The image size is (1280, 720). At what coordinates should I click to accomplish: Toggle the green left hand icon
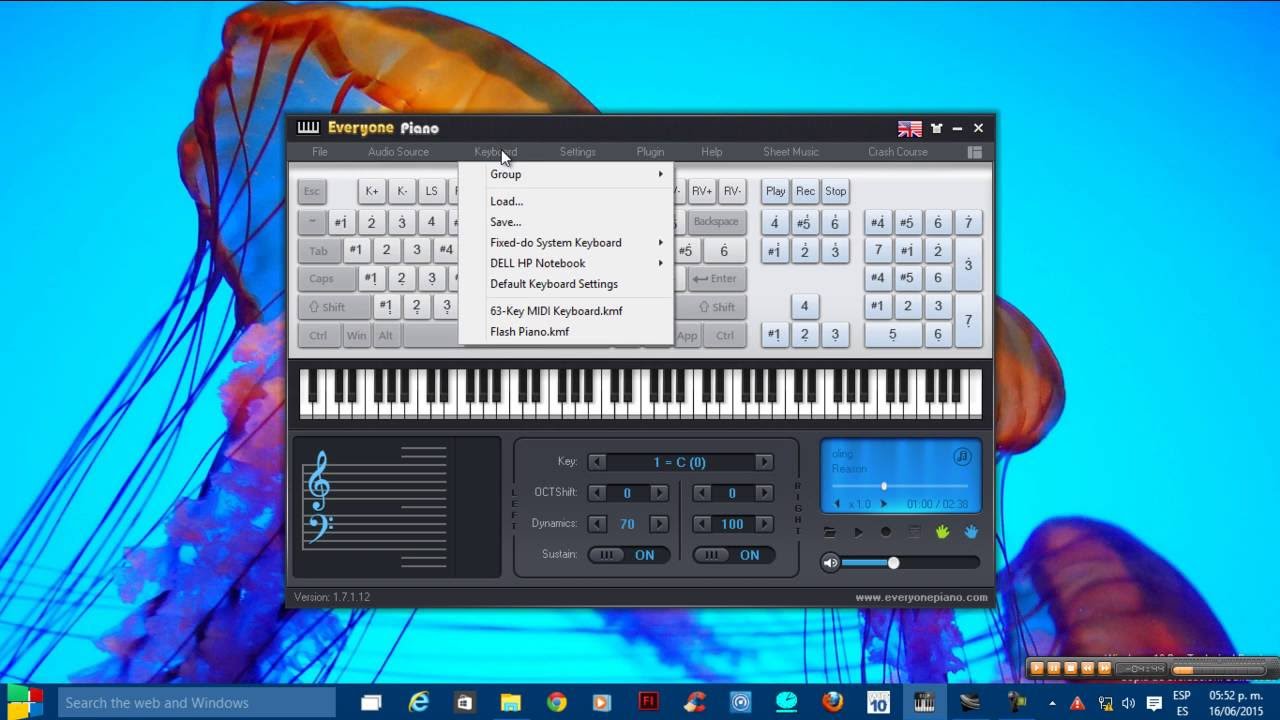click(x=942, y=532)
